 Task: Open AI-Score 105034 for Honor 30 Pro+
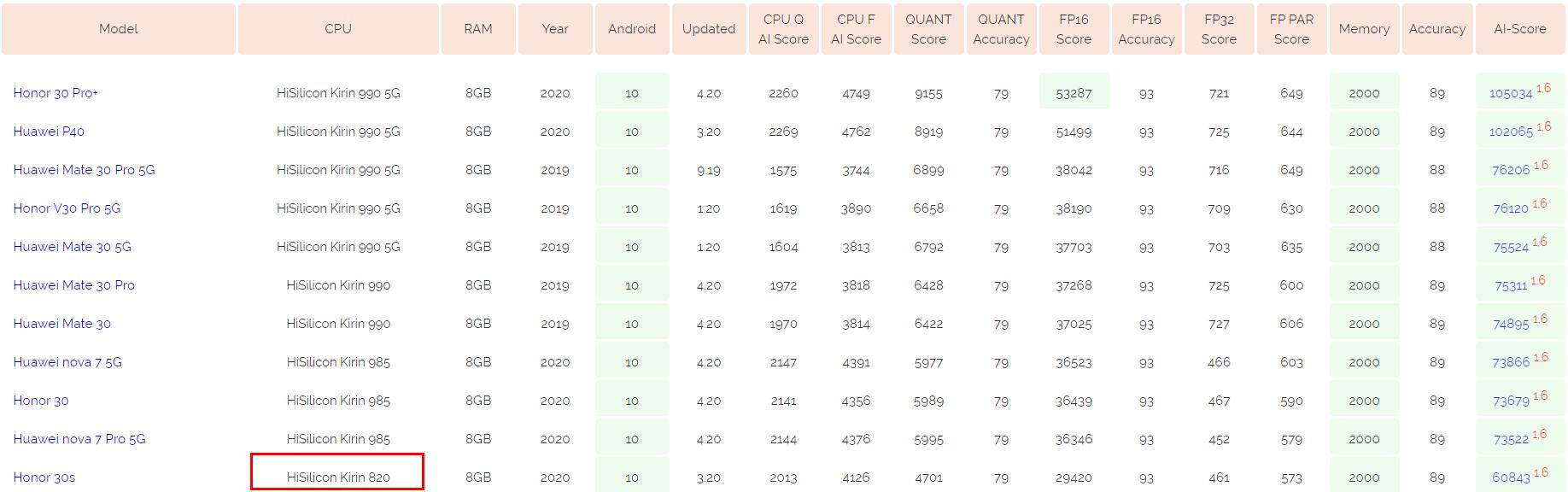1511,94
